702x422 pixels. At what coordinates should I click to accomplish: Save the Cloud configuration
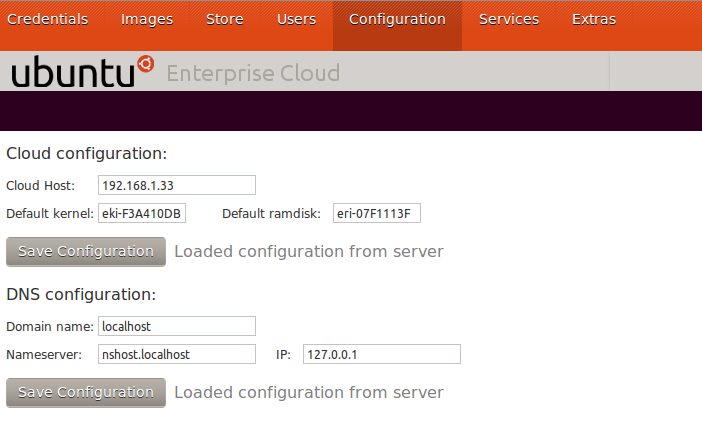click(x=86, y=251)
